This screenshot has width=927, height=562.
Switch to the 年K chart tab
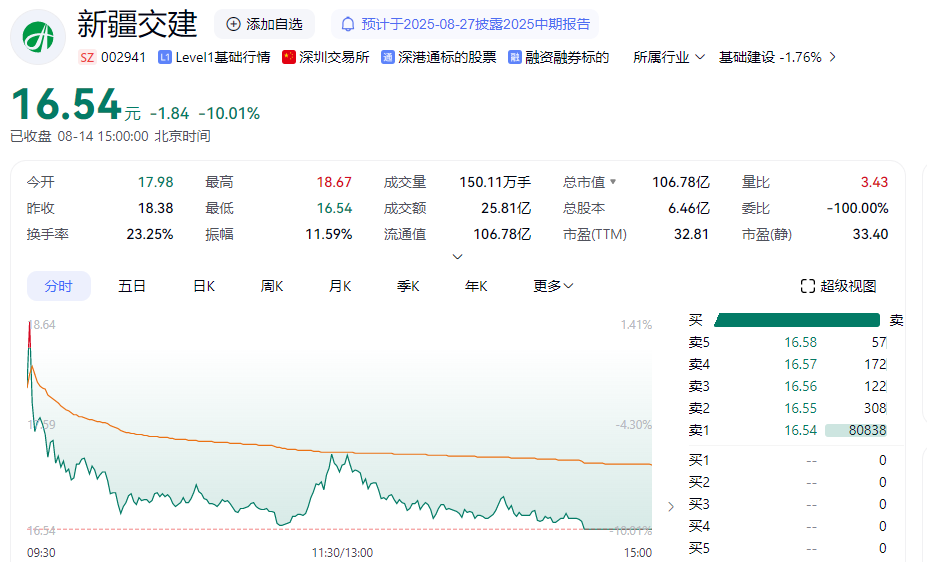[476, 286]
